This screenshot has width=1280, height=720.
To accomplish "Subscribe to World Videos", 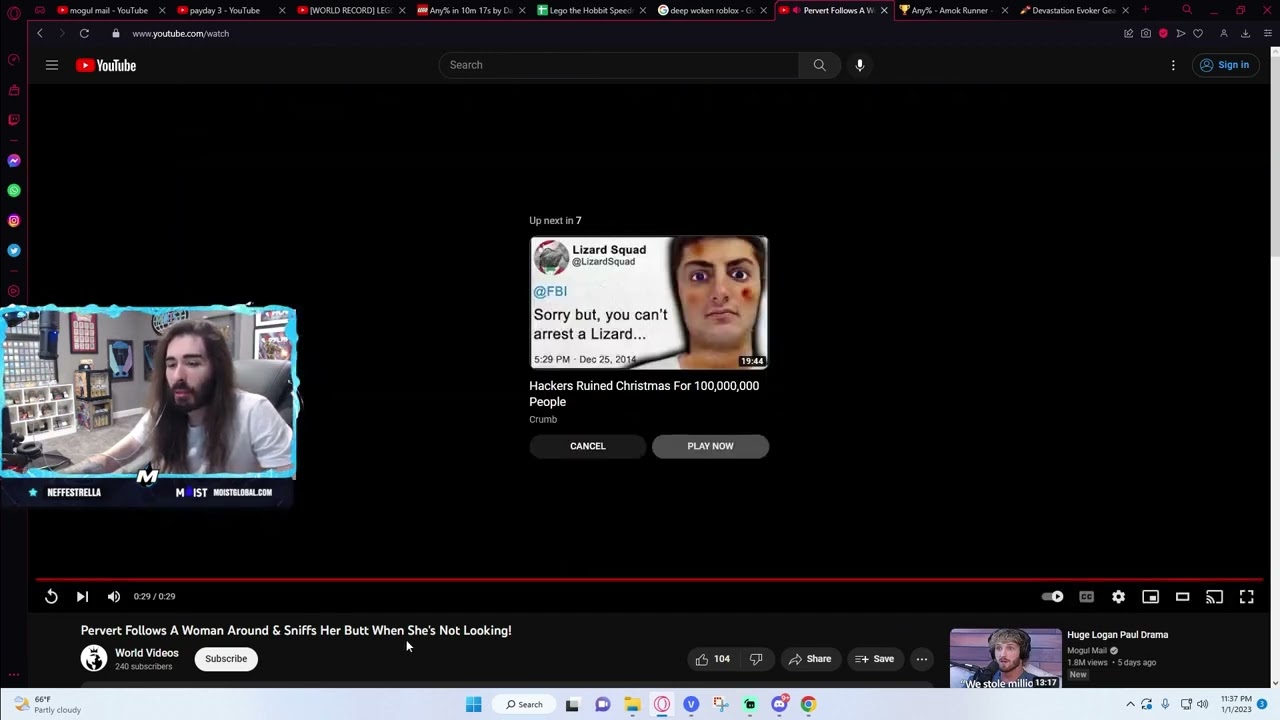I will pos(226,659).
